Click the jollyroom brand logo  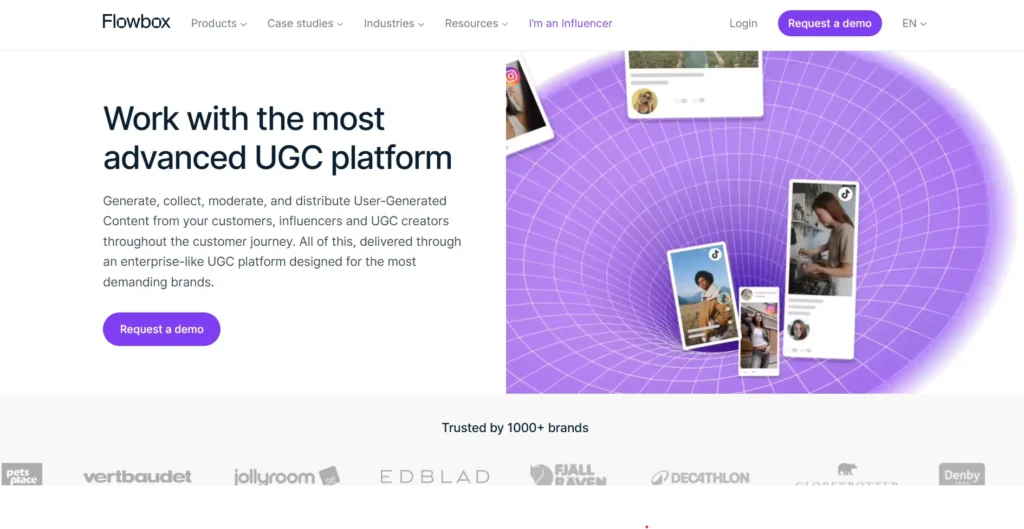tap(287, 476)
